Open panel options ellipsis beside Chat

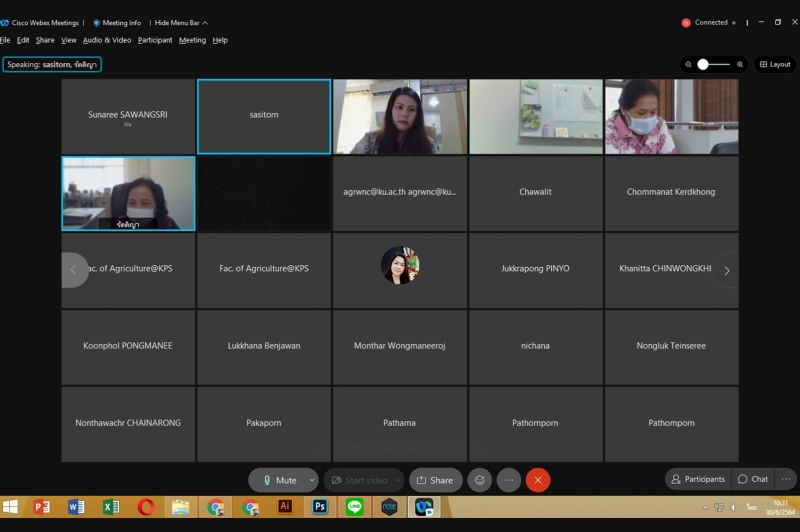(786, 479)
